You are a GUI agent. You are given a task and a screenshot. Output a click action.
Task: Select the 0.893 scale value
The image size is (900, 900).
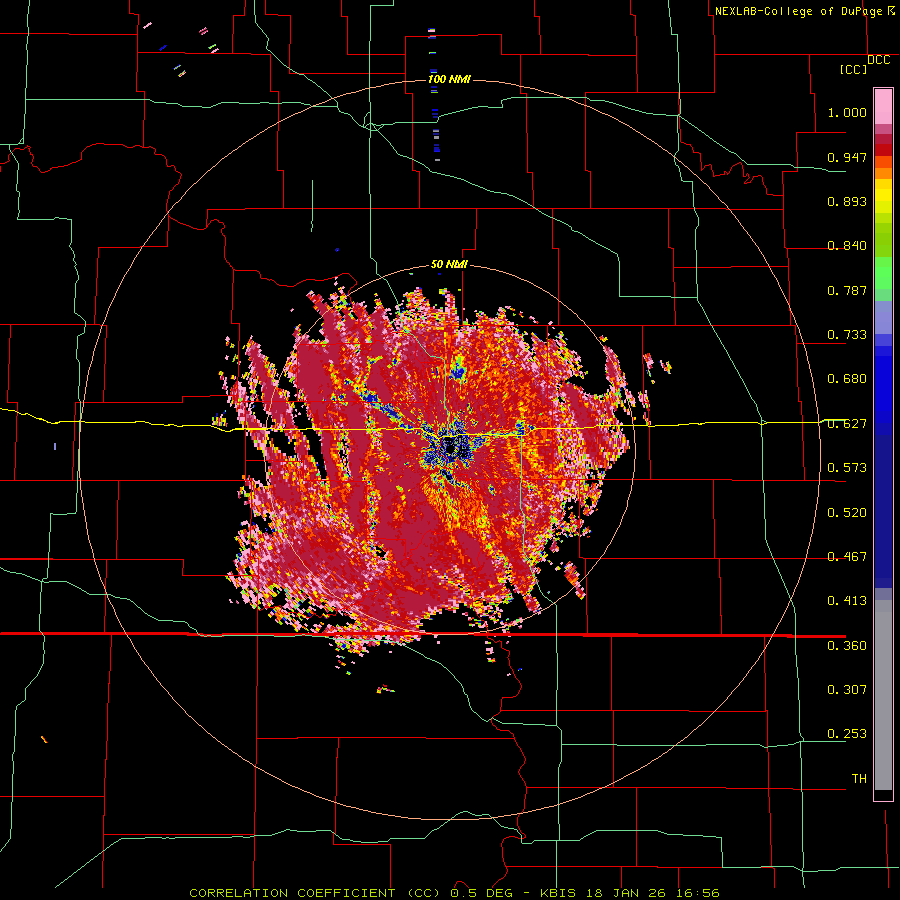847,201
